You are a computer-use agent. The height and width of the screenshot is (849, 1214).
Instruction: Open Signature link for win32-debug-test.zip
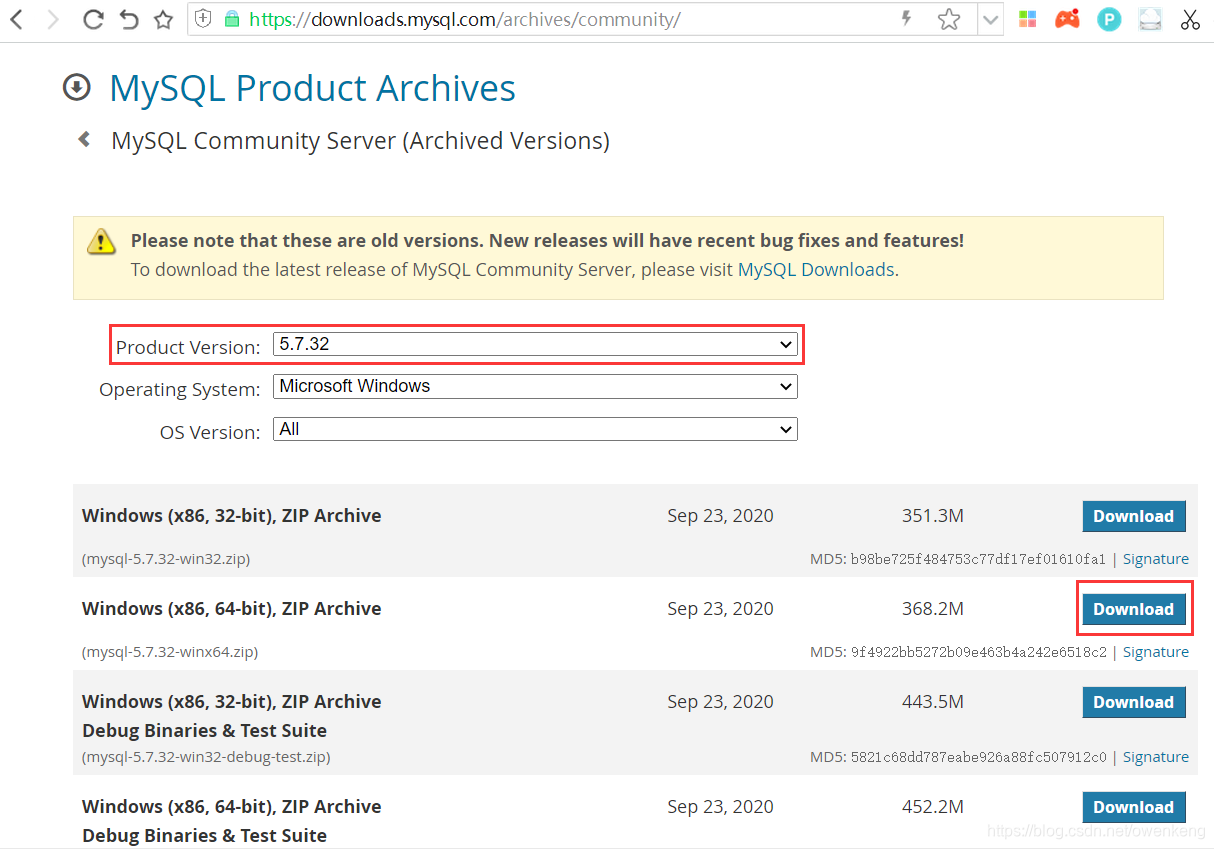(1156, 757)
